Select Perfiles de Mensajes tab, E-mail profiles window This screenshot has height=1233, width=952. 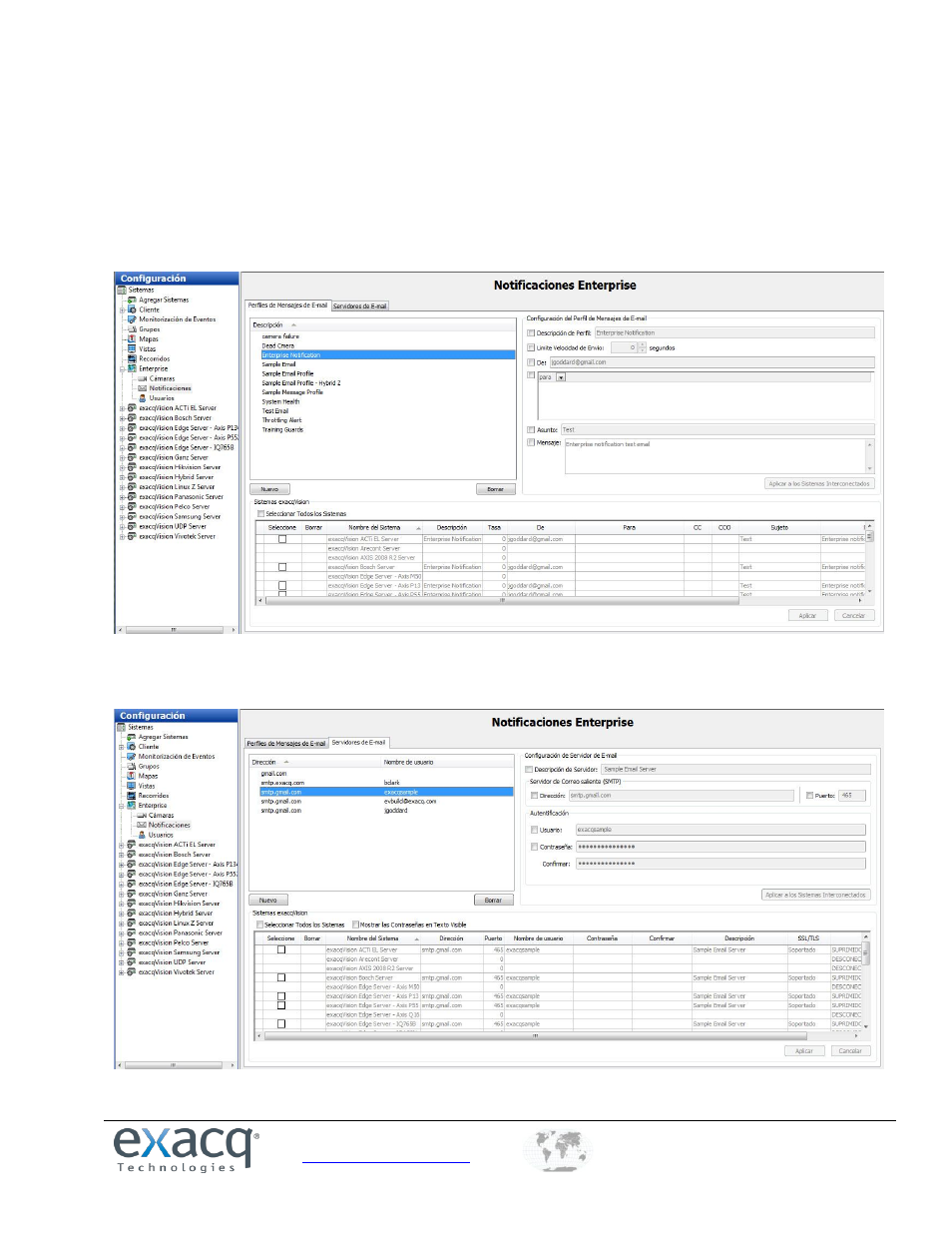click(287, 306)
